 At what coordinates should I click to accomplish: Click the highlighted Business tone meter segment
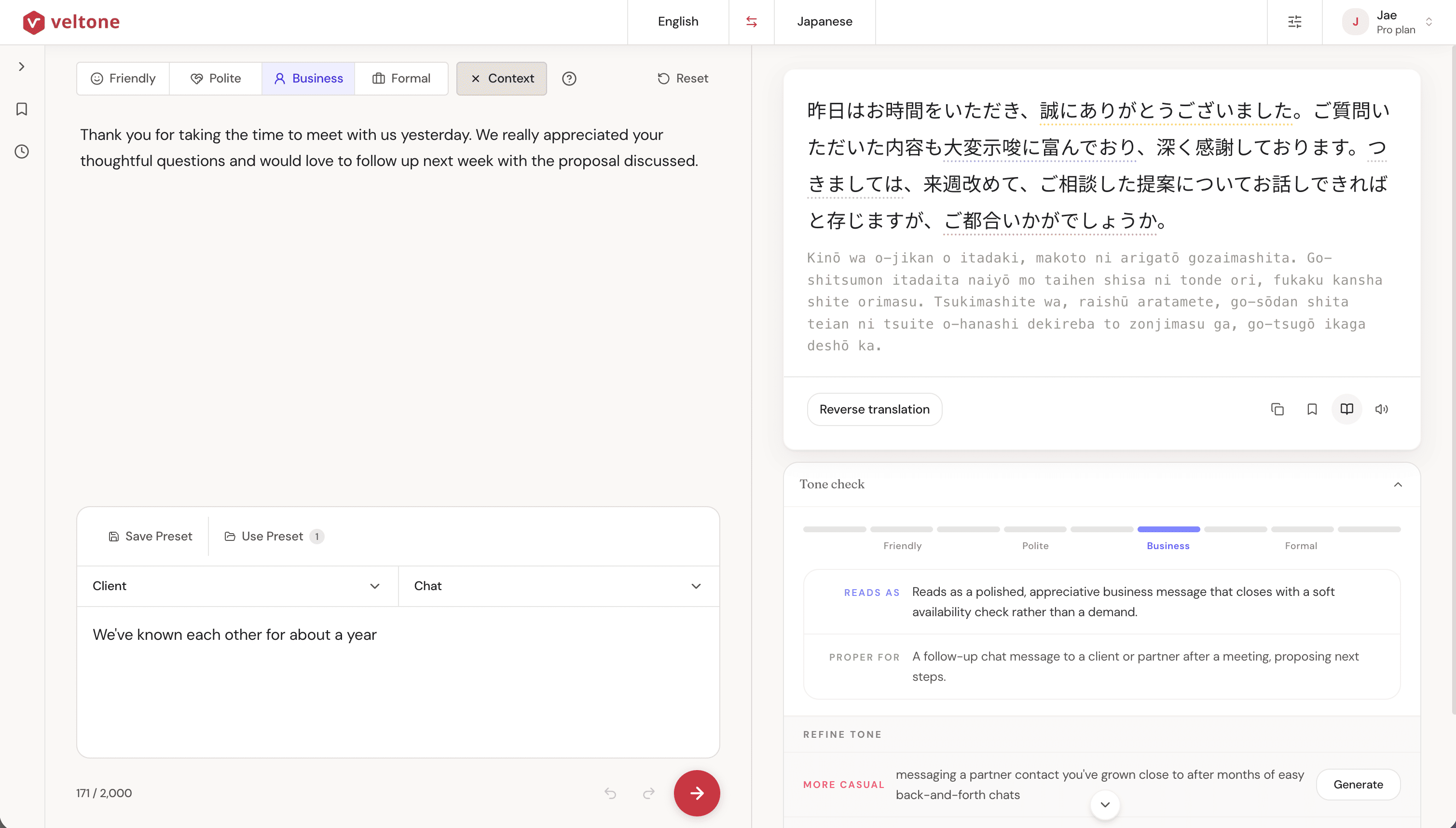(x=1168, y=529)
